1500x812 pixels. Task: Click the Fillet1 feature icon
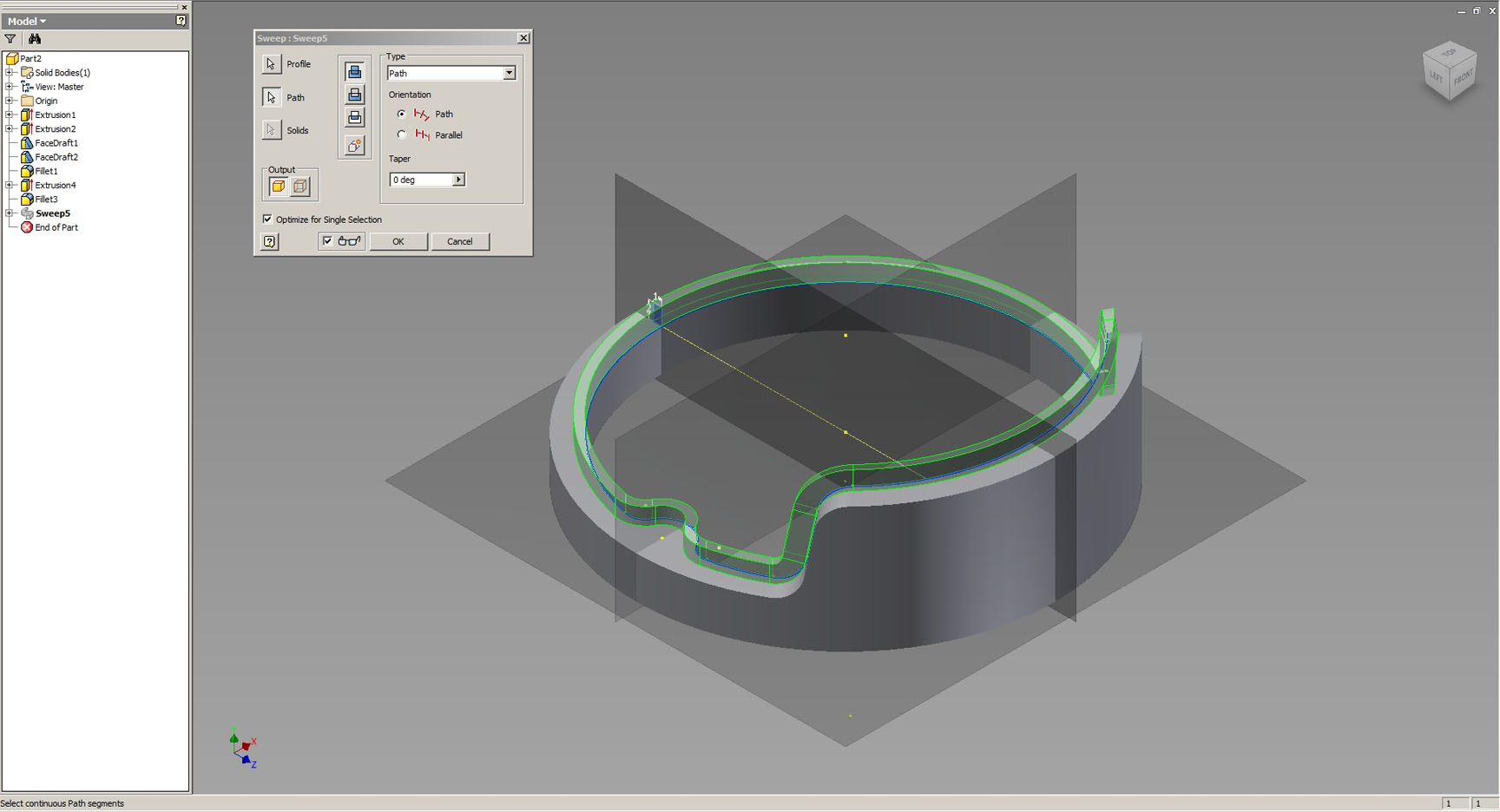point(27,171)
